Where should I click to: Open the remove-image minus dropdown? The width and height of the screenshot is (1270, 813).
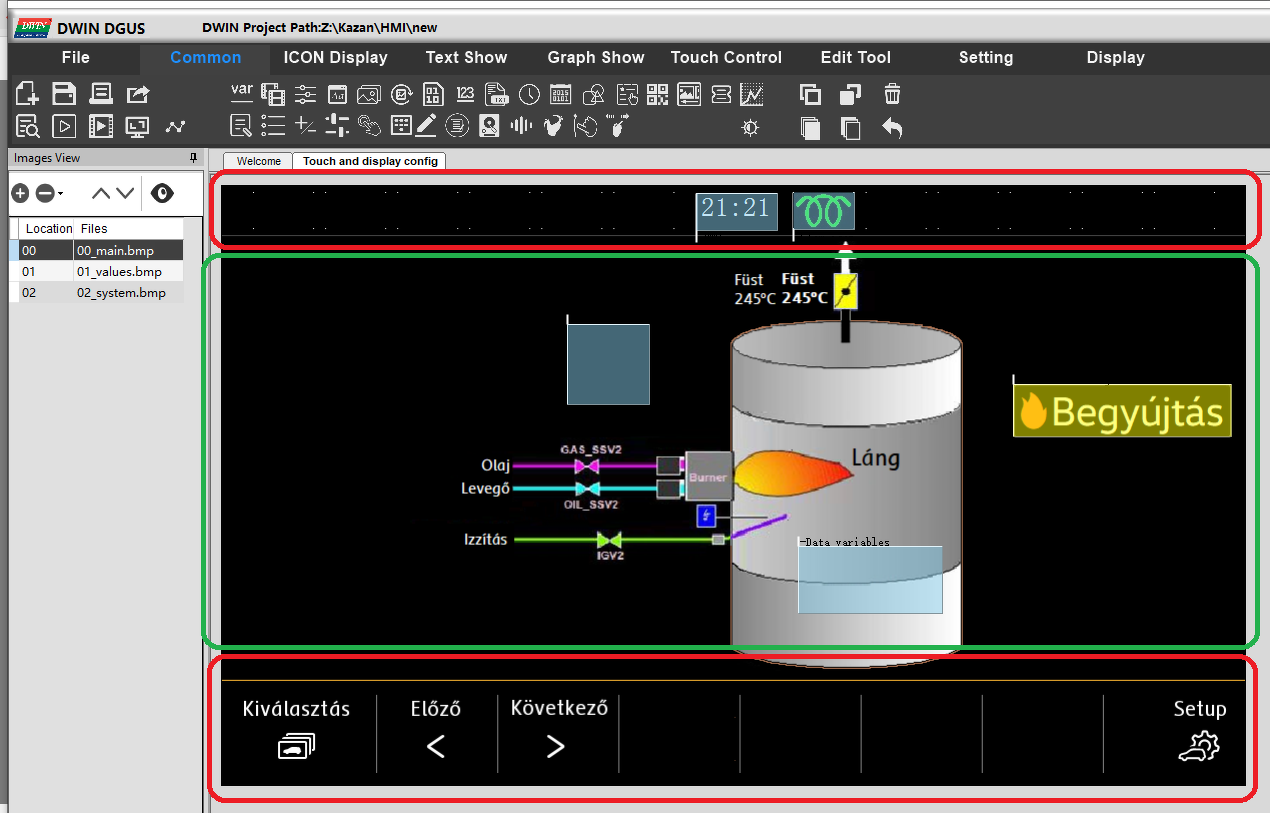48,193
